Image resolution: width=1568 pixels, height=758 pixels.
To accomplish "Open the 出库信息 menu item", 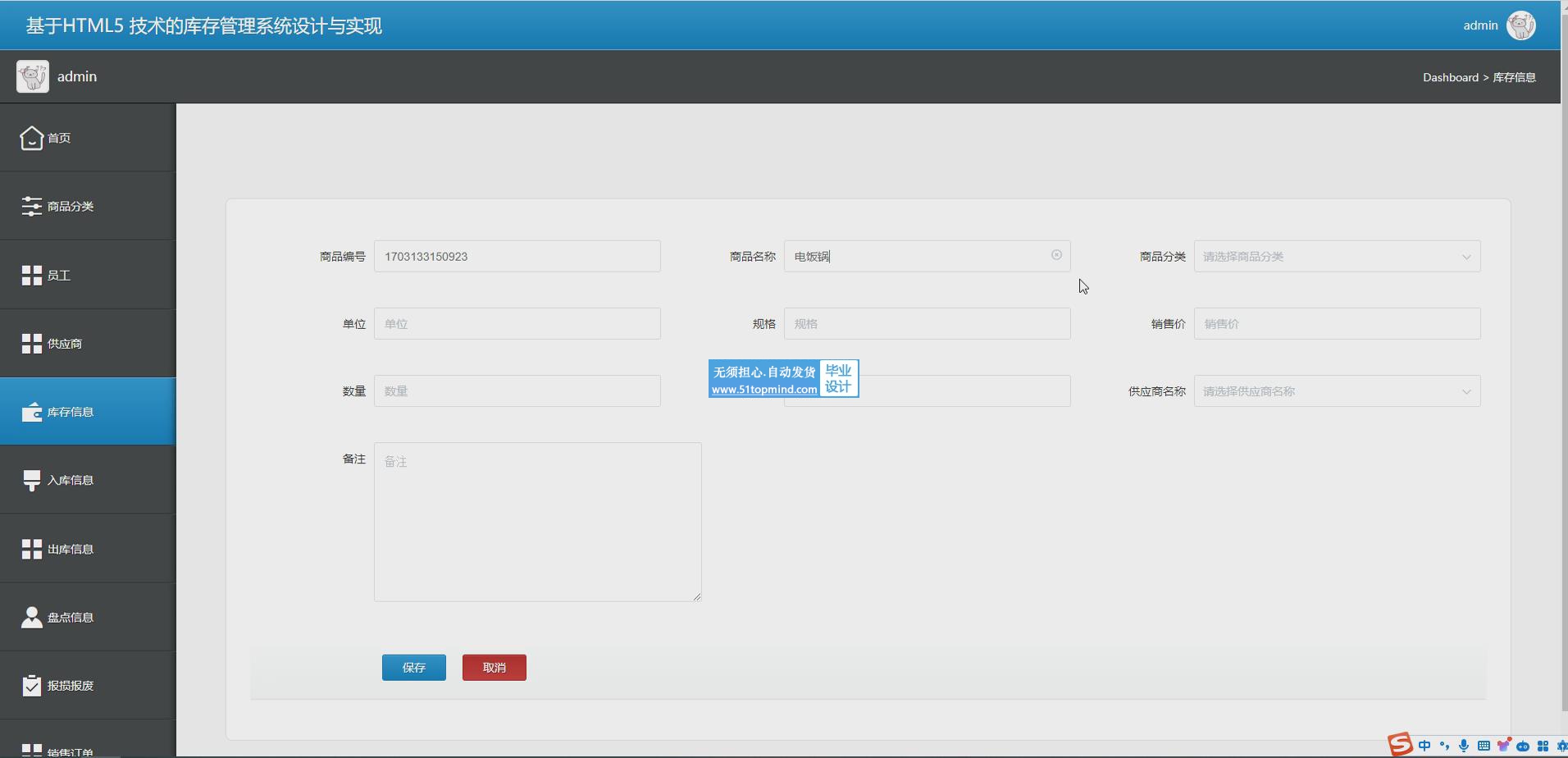I will (x=88, y=549).
